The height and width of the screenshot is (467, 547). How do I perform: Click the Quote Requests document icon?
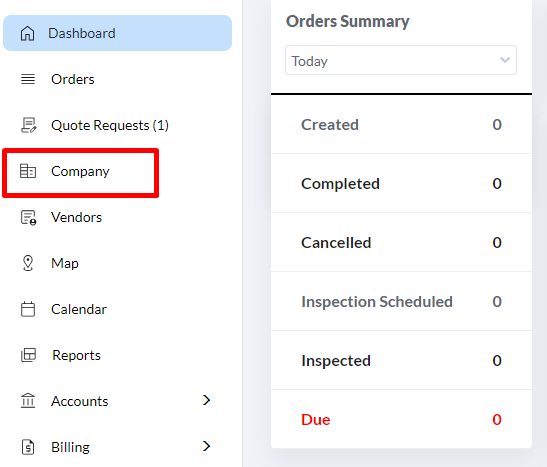(28, 125)
